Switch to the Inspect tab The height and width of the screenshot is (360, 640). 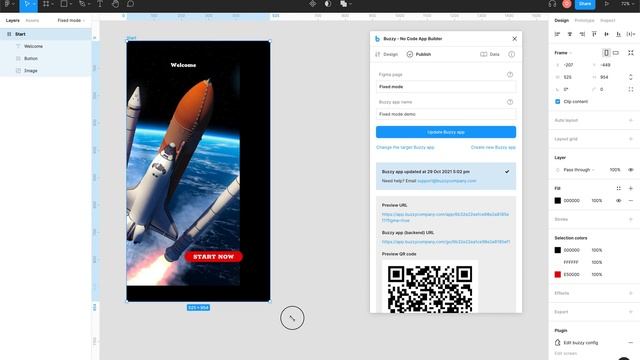coord(607,20)
